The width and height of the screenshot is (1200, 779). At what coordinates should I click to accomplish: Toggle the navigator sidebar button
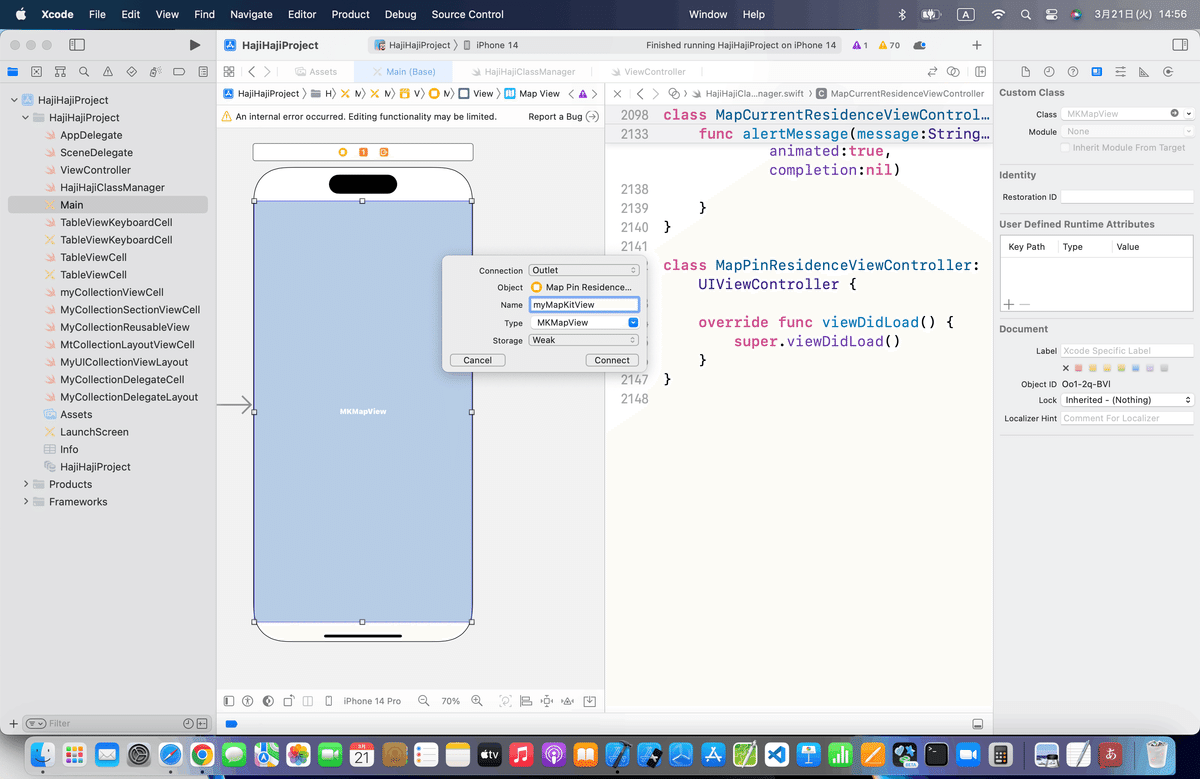click(77, 45)
